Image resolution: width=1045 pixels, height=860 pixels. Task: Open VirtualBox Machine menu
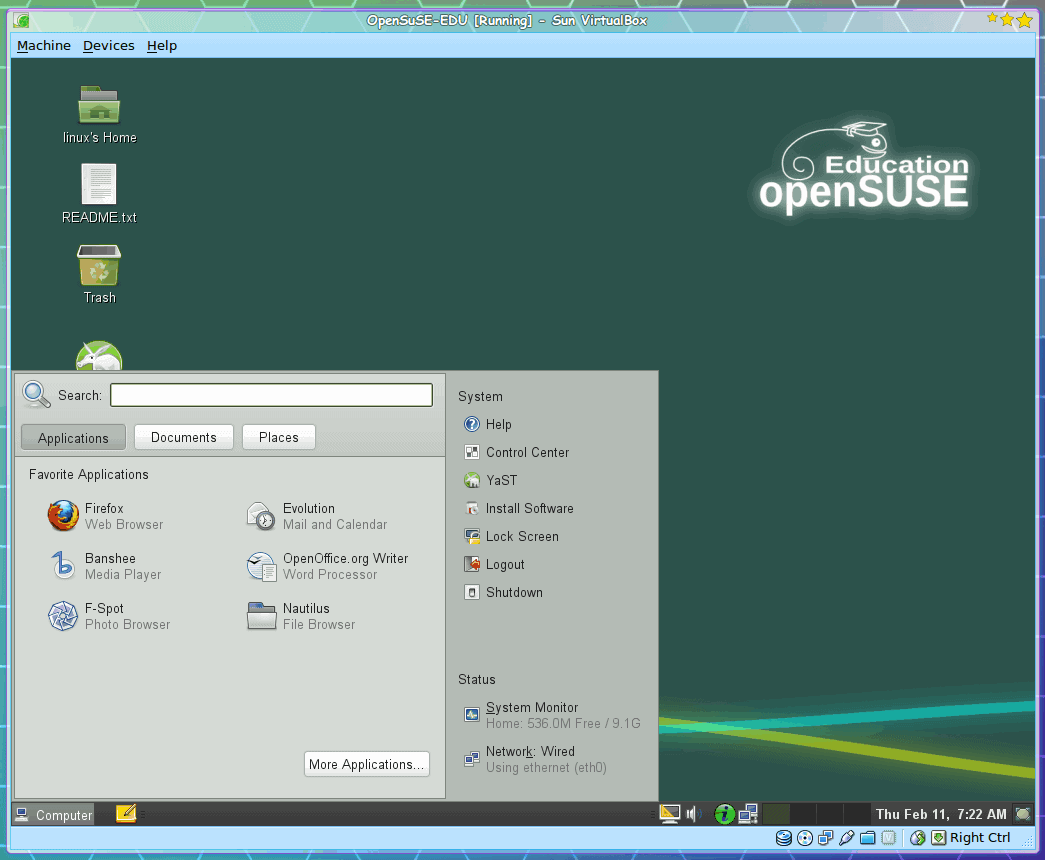[44, 45]
